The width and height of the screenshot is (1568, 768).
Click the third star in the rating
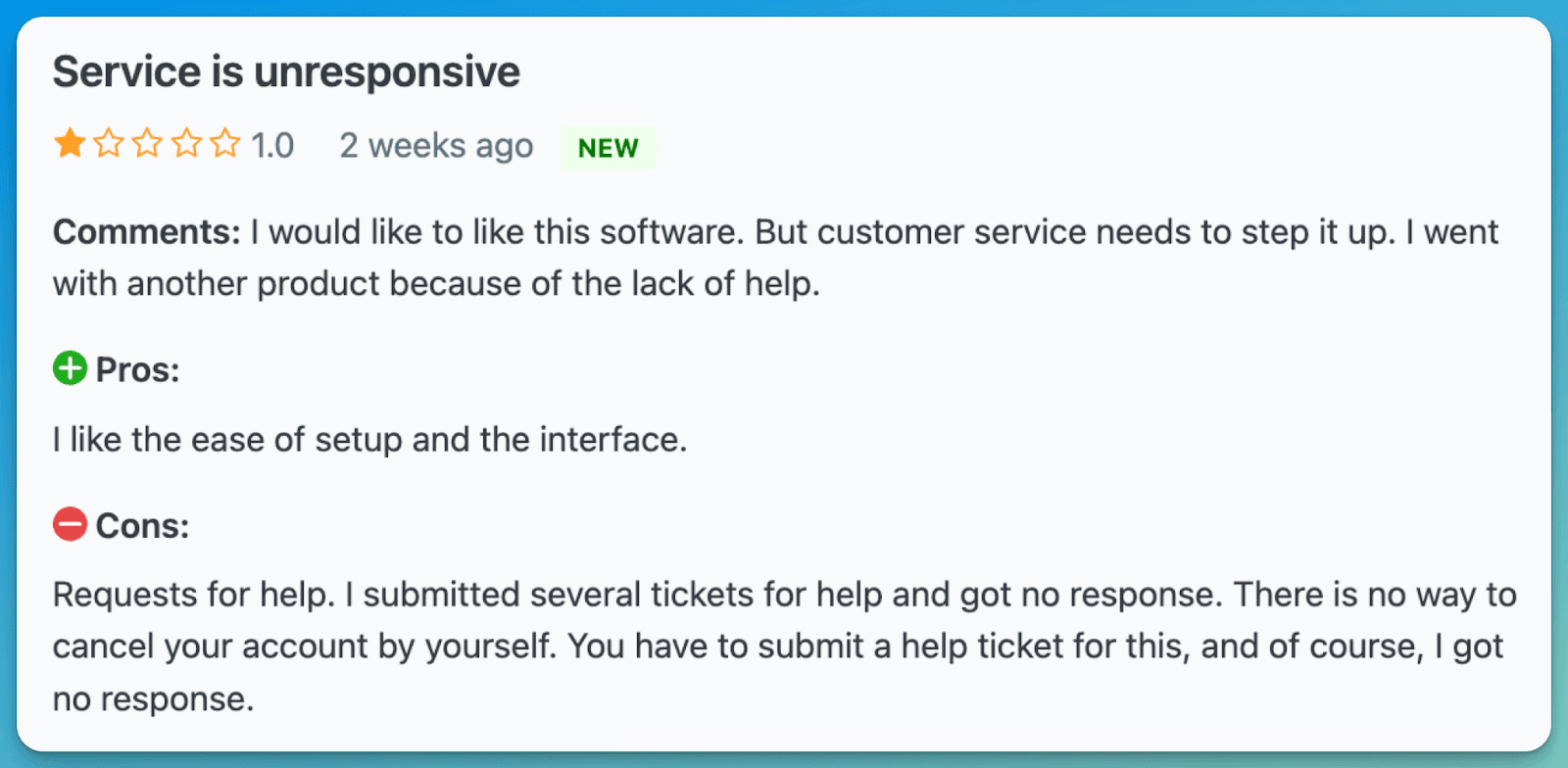click(x=147, y=144)
